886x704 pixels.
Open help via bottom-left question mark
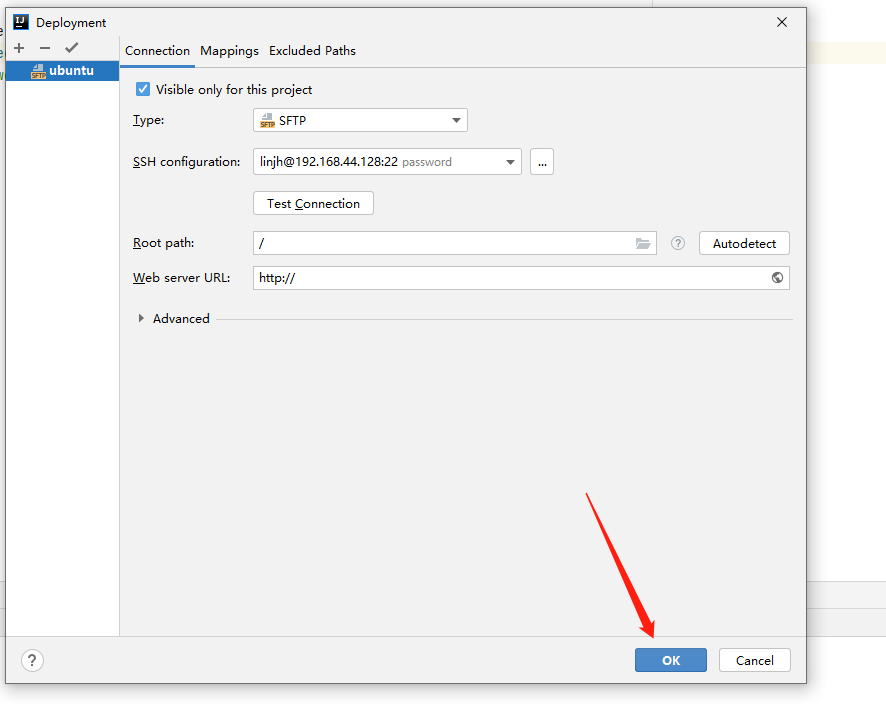pos(32,660)
